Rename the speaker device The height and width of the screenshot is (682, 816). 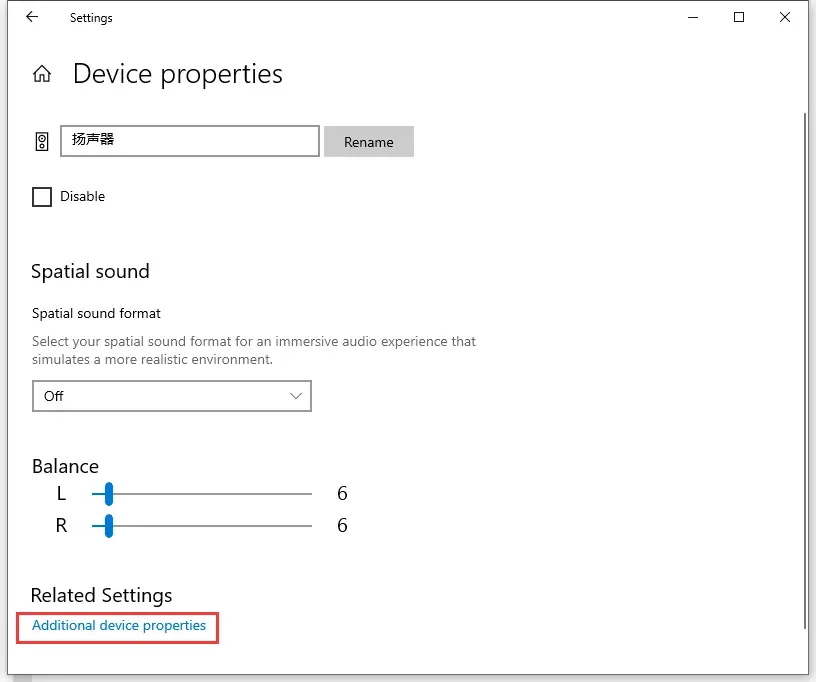(368, 141)
